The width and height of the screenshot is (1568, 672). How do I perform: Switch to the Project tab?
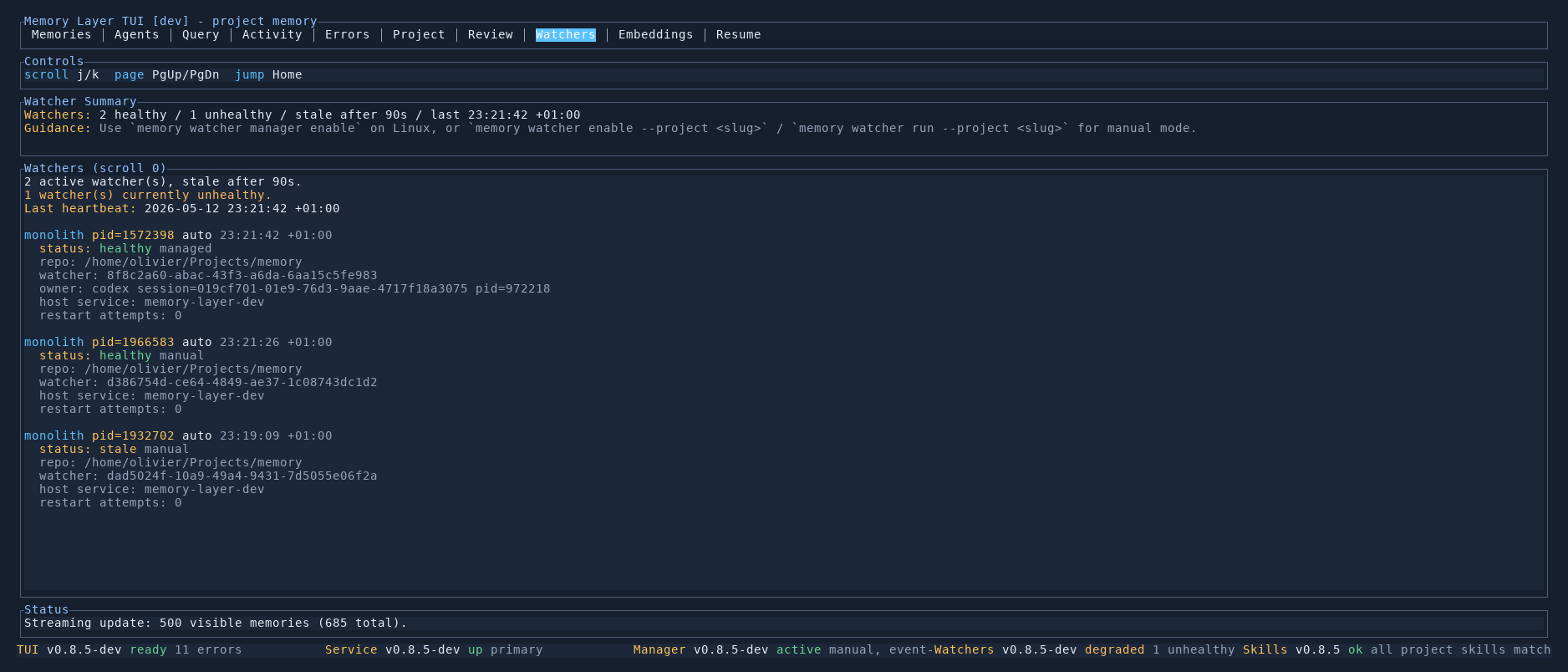pos(419,34)
